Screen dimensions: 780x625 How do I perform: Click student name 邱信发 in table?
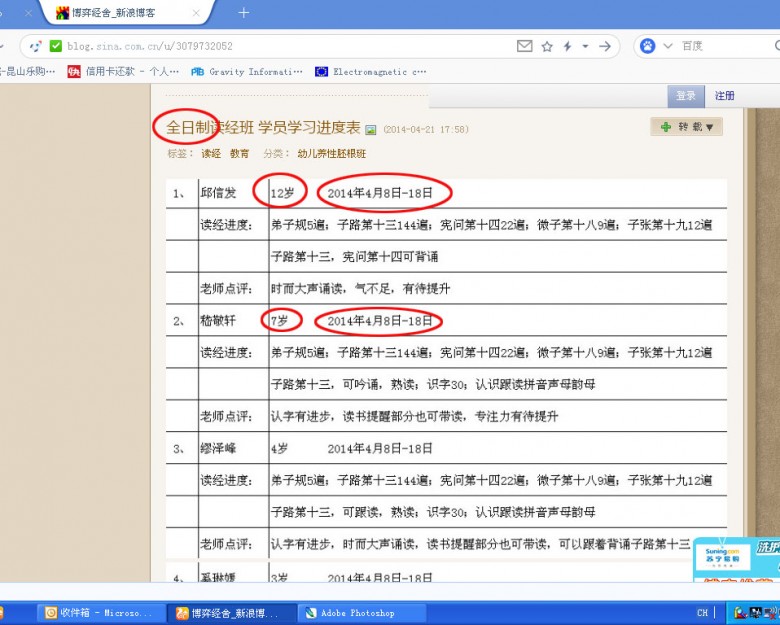(x=218, y=193)
